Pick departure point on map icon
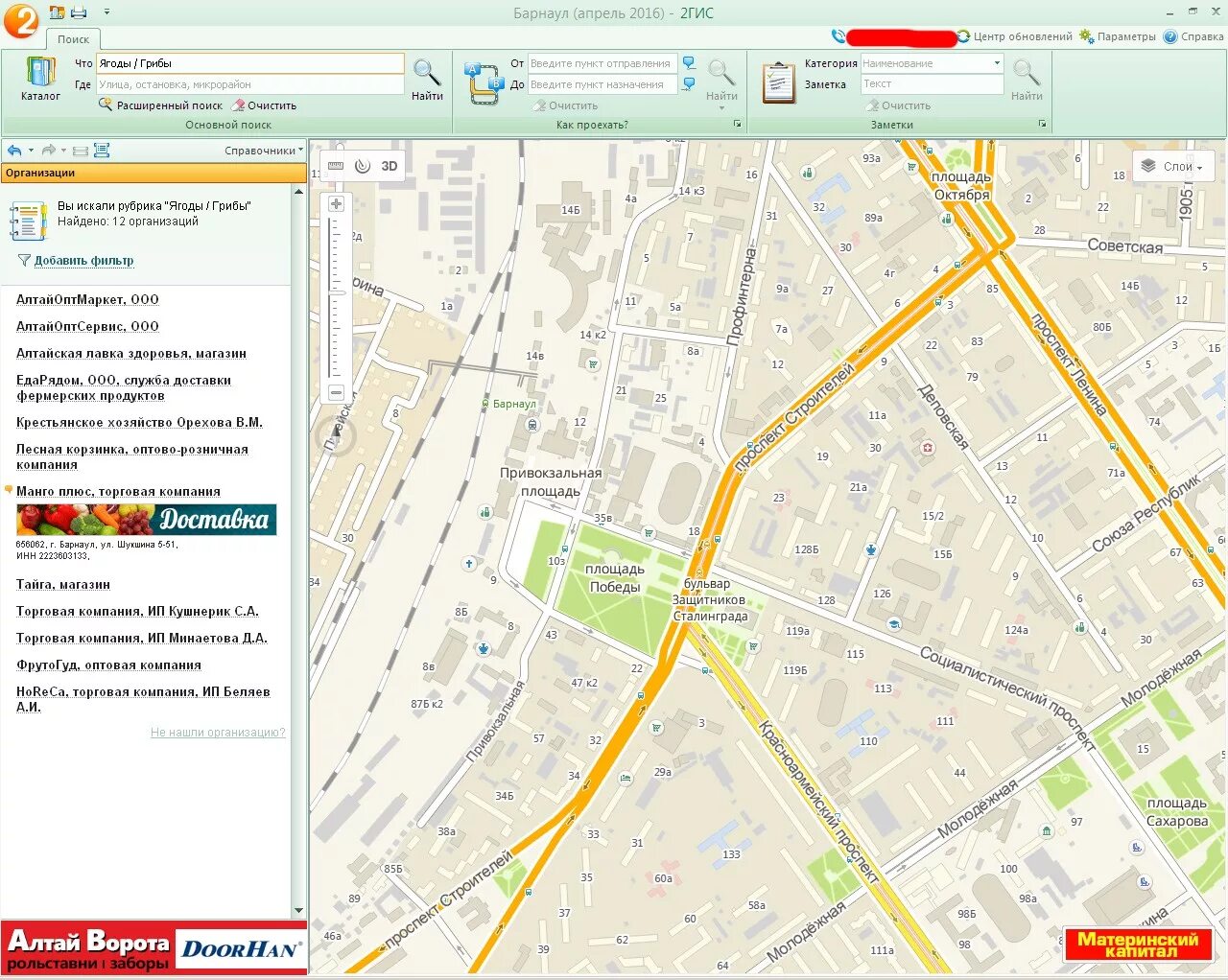 coord(689,63)
